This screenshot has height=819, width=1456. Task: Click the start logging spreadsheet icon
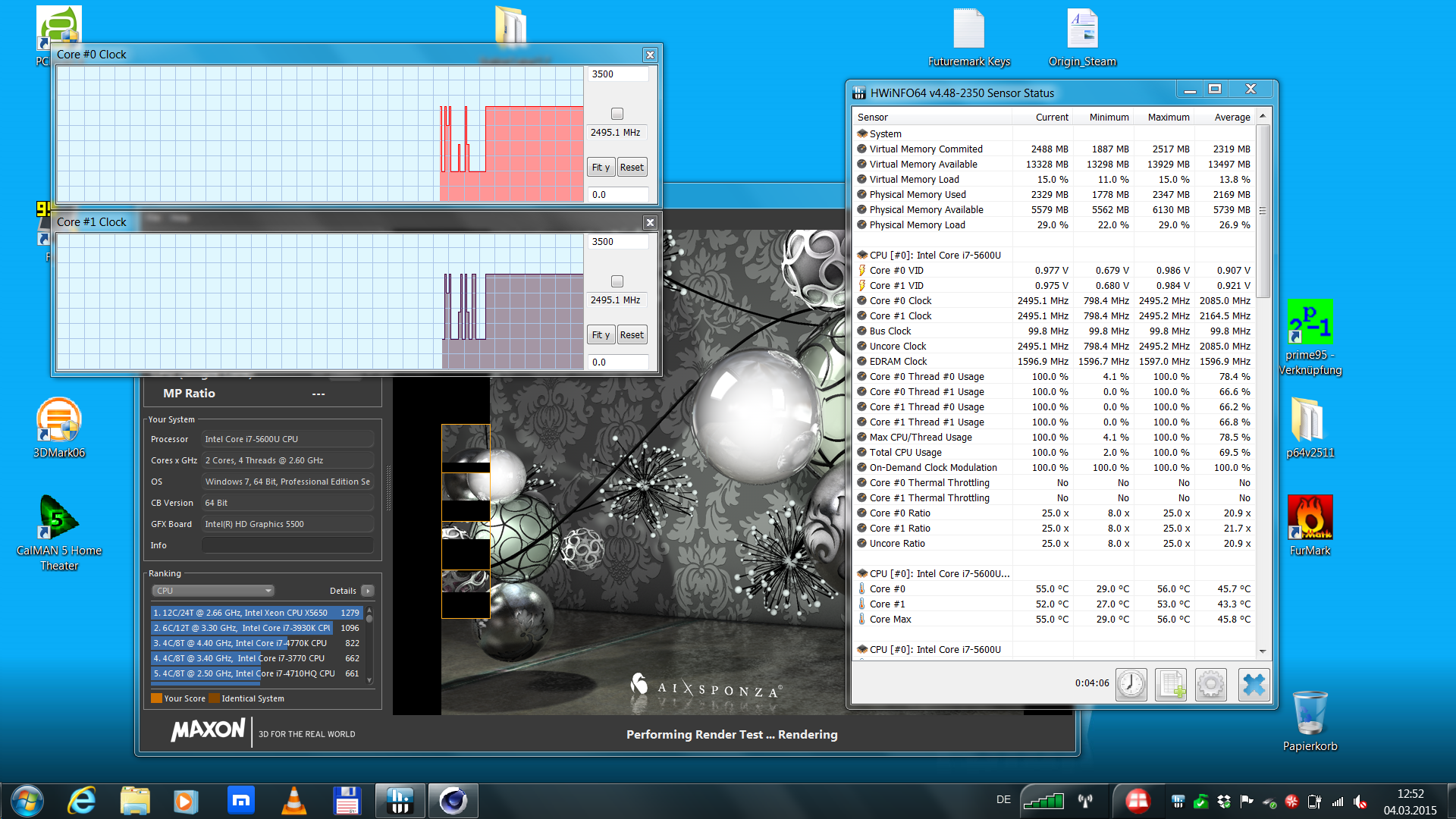[x=1171, y=684]
